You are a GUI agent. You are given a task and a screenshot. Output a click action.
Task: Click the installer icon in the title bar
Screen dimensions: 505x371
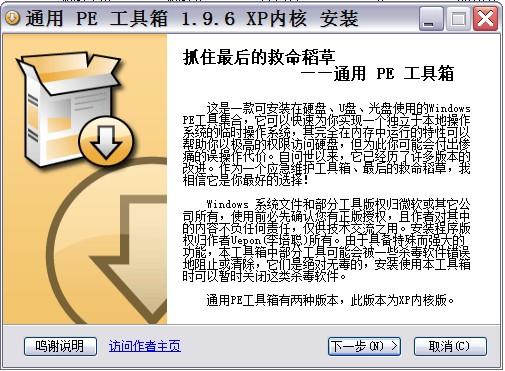click(13, 18)
